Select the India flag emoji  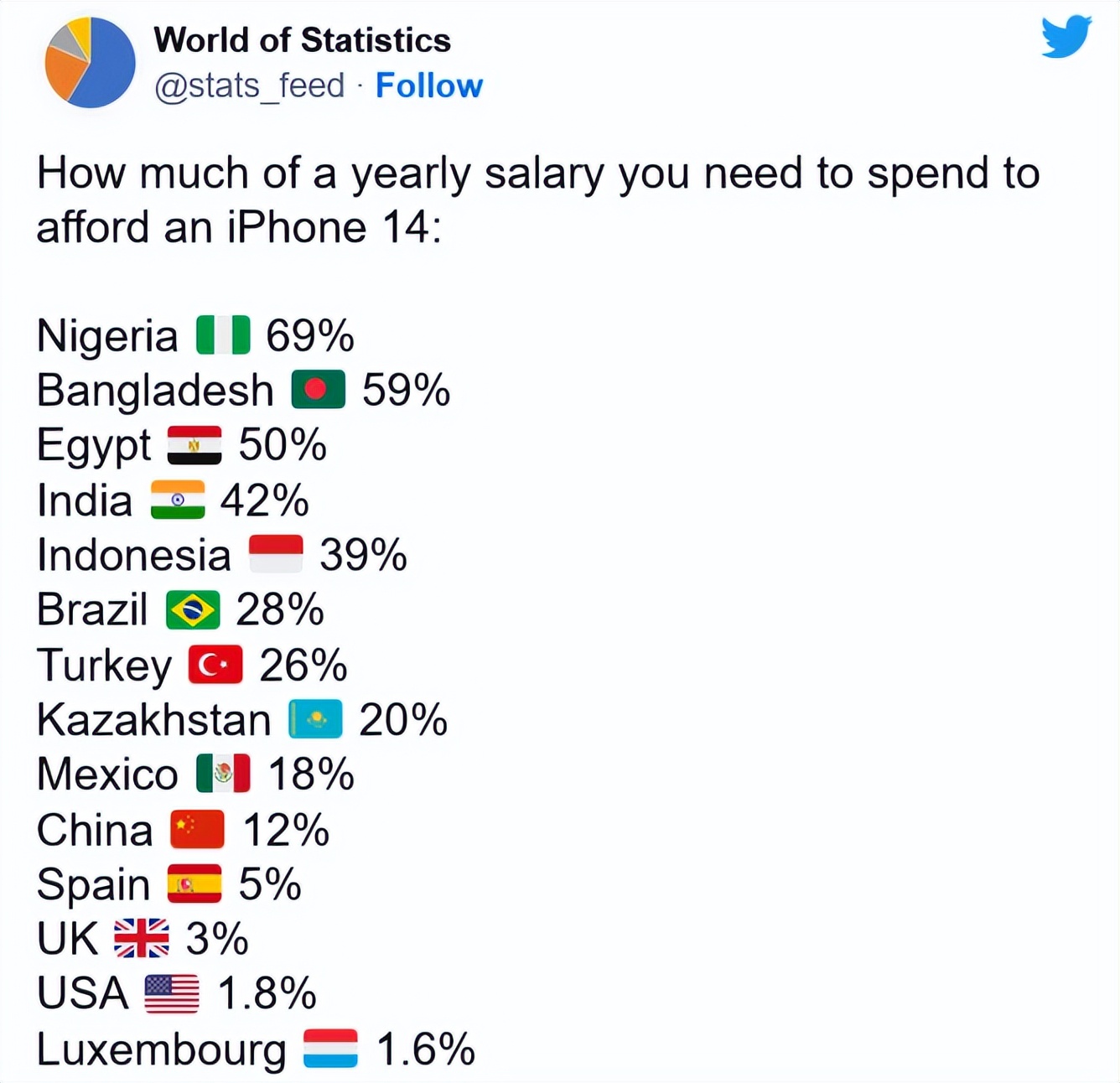177,500
